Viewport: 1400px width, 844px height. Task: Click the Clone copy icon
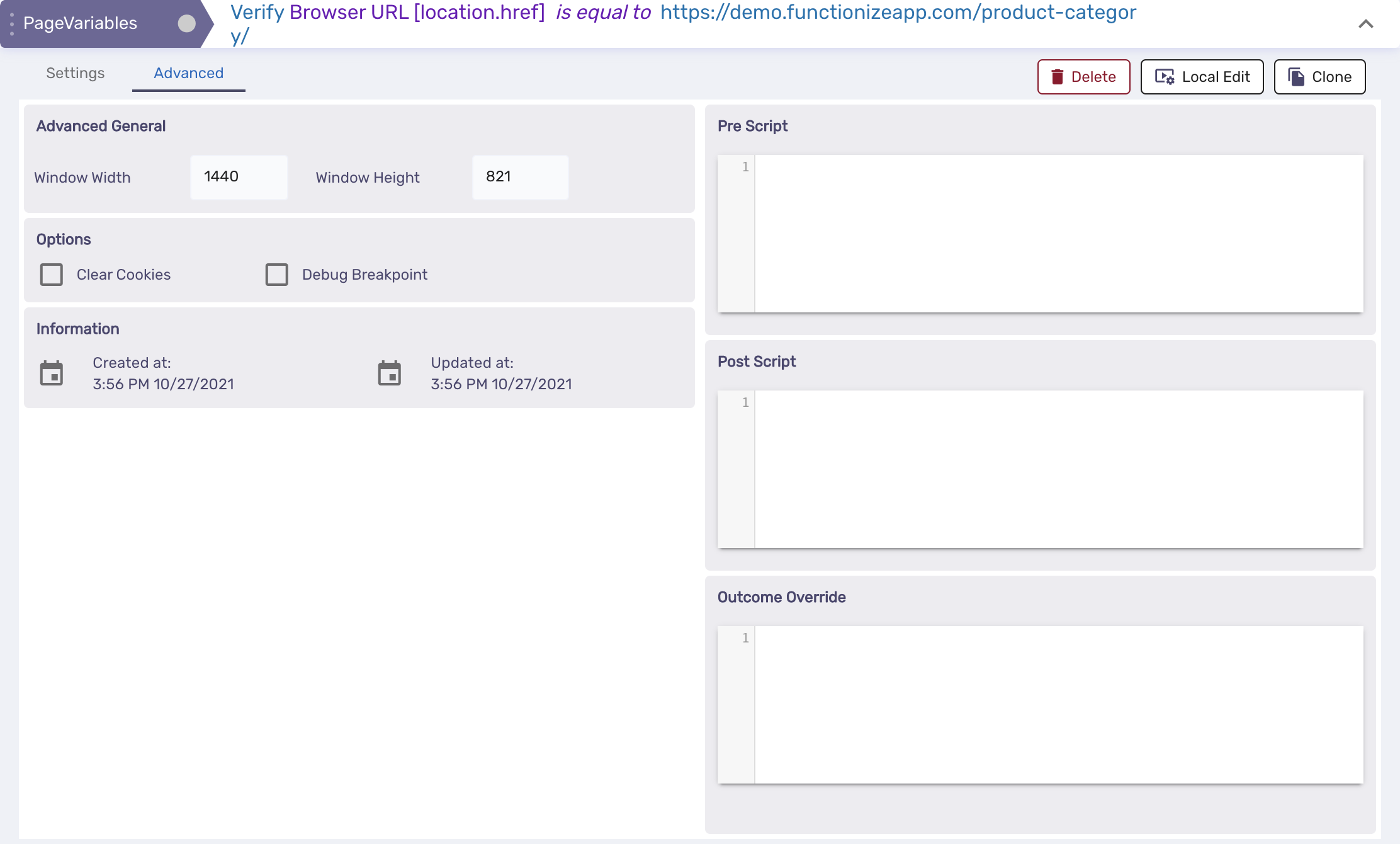(x=1296, y=77)
